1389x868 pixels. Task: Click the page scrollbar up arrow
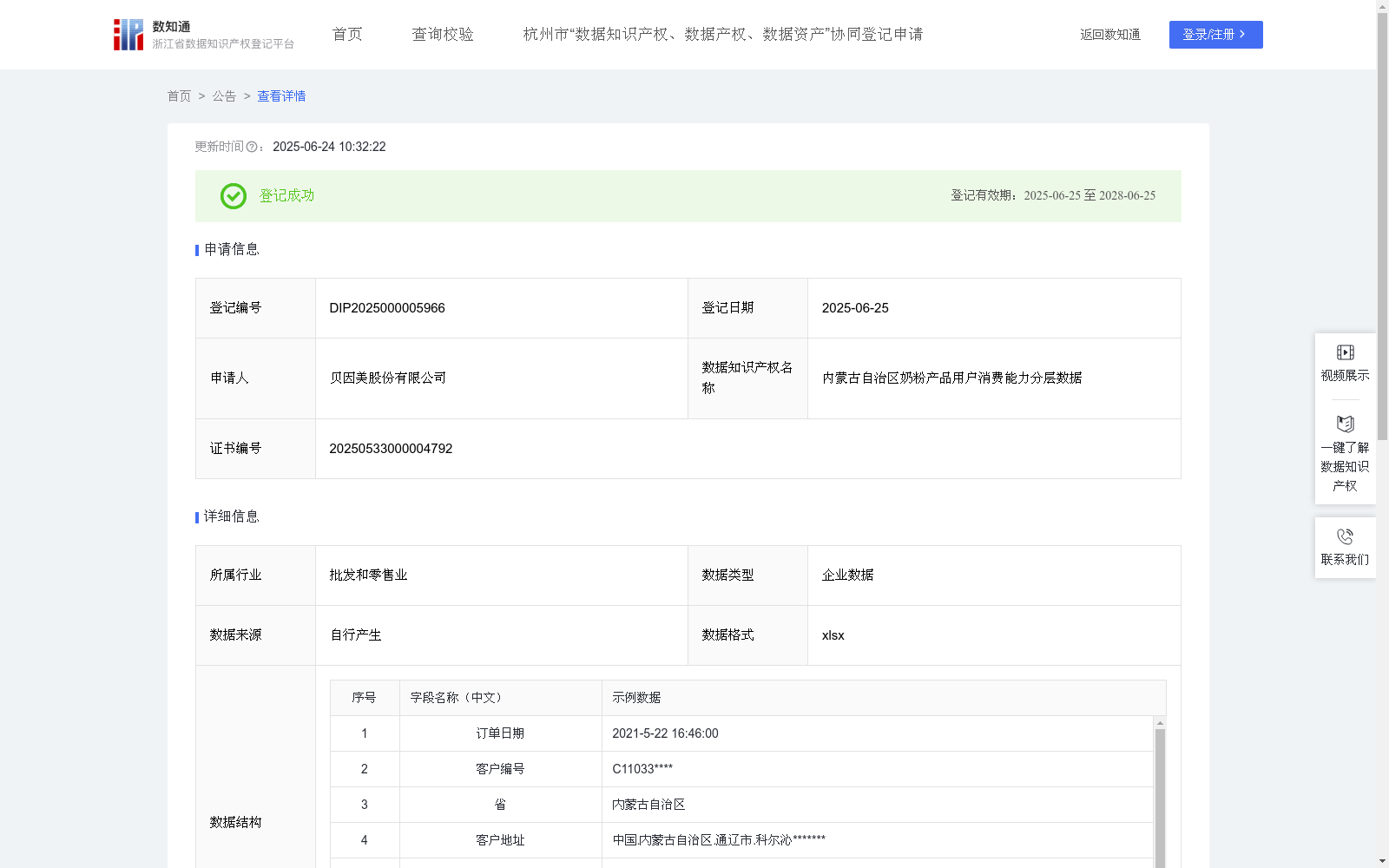pyautogui.click(x=1382, y=6)
